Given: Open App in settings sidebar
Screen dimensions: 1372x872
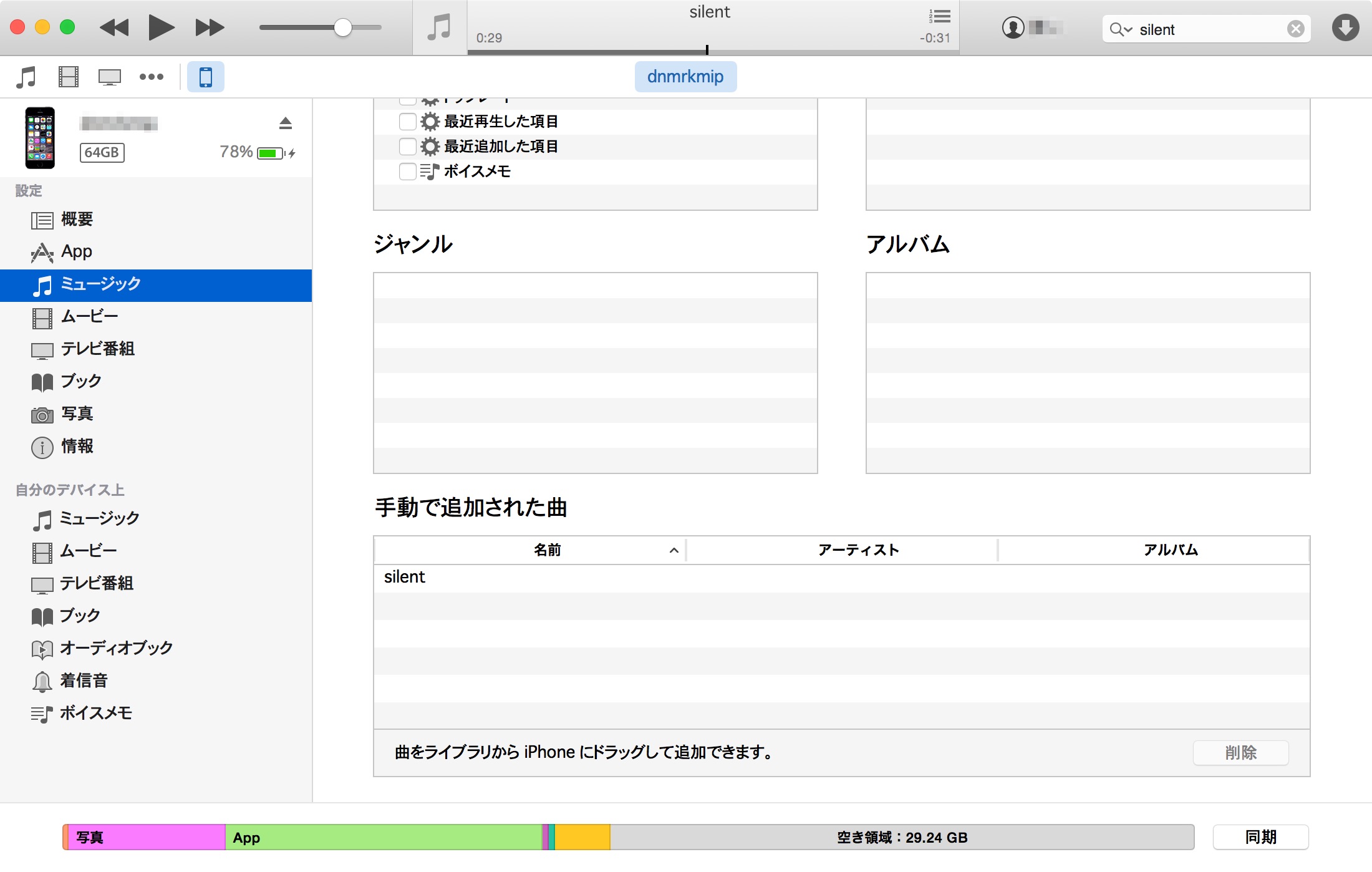Looking at the screenshot, I should click(156, 252).
